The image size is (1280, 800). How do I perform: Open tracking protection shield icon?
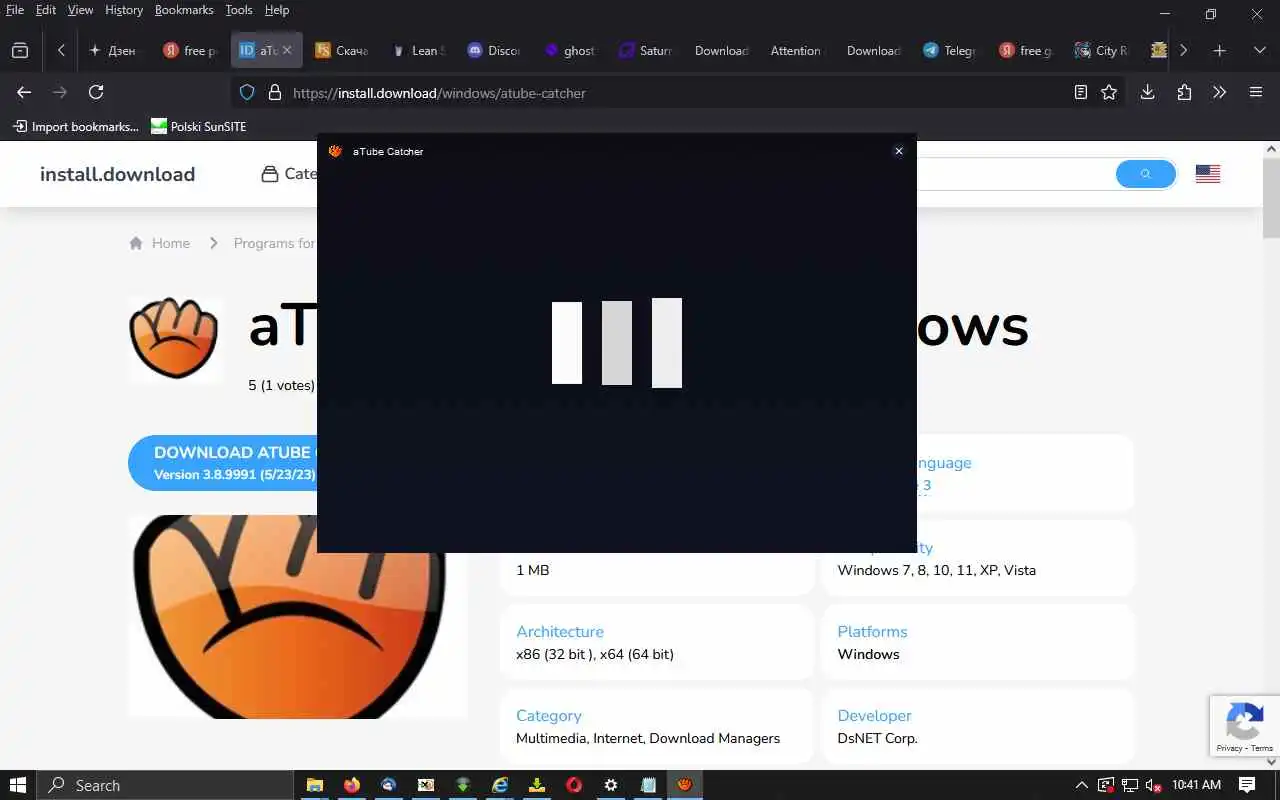click(248, 92)
